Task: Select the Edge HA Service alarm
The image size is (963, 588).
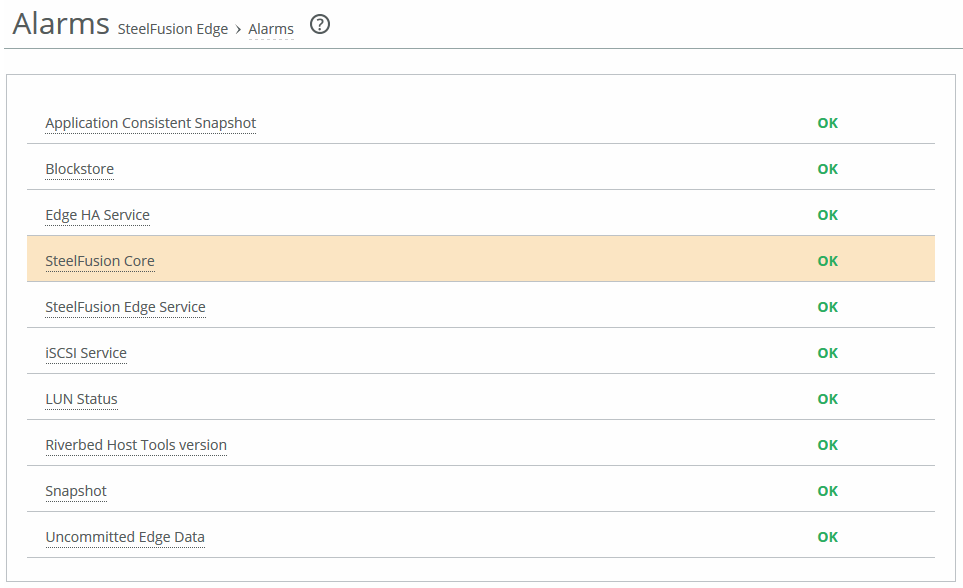Action: pyautogui.click(x=98, y=215)
